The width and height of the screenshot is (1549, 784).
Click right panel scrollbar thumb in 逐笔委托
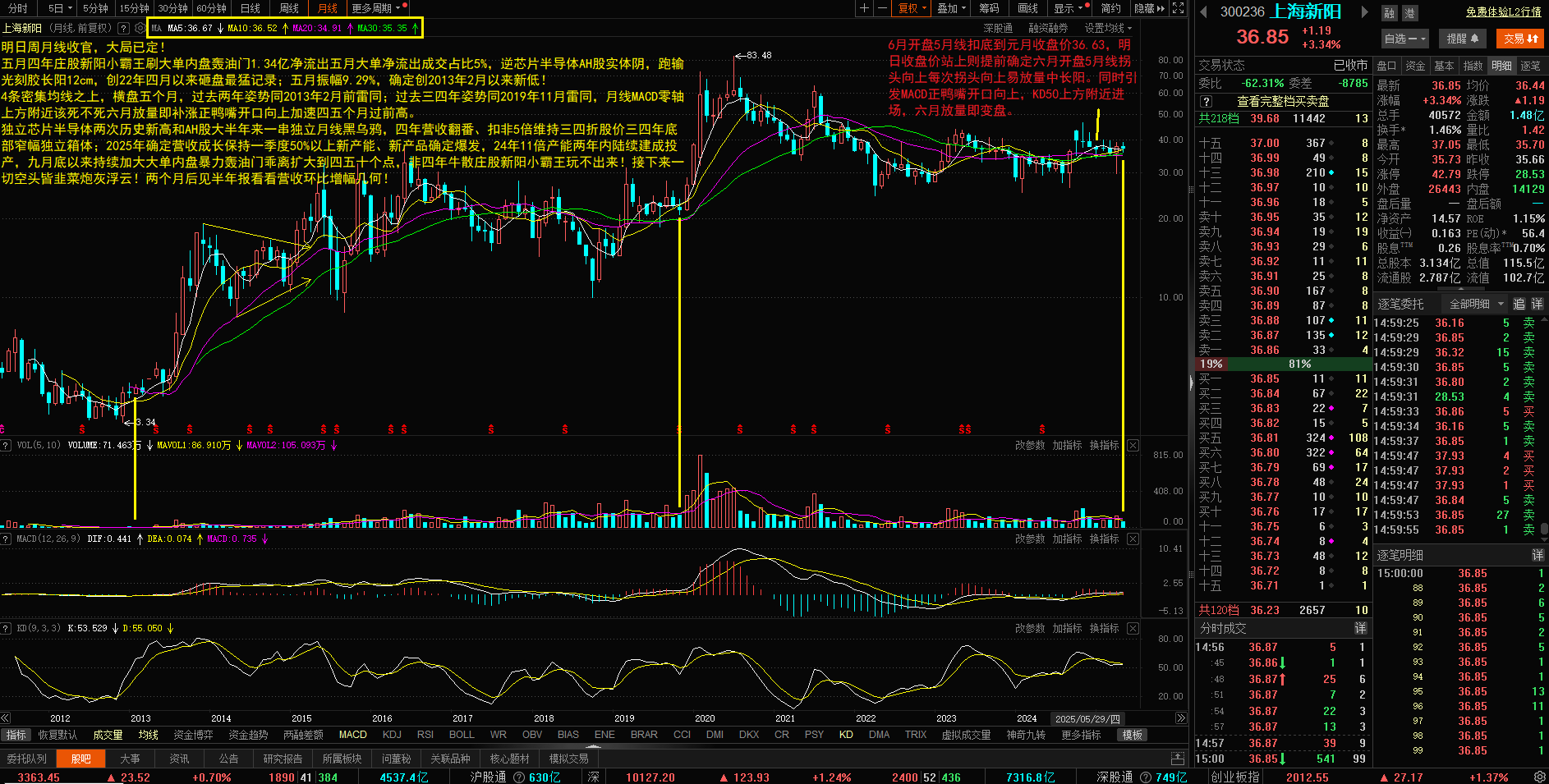tap(1544, 529)
